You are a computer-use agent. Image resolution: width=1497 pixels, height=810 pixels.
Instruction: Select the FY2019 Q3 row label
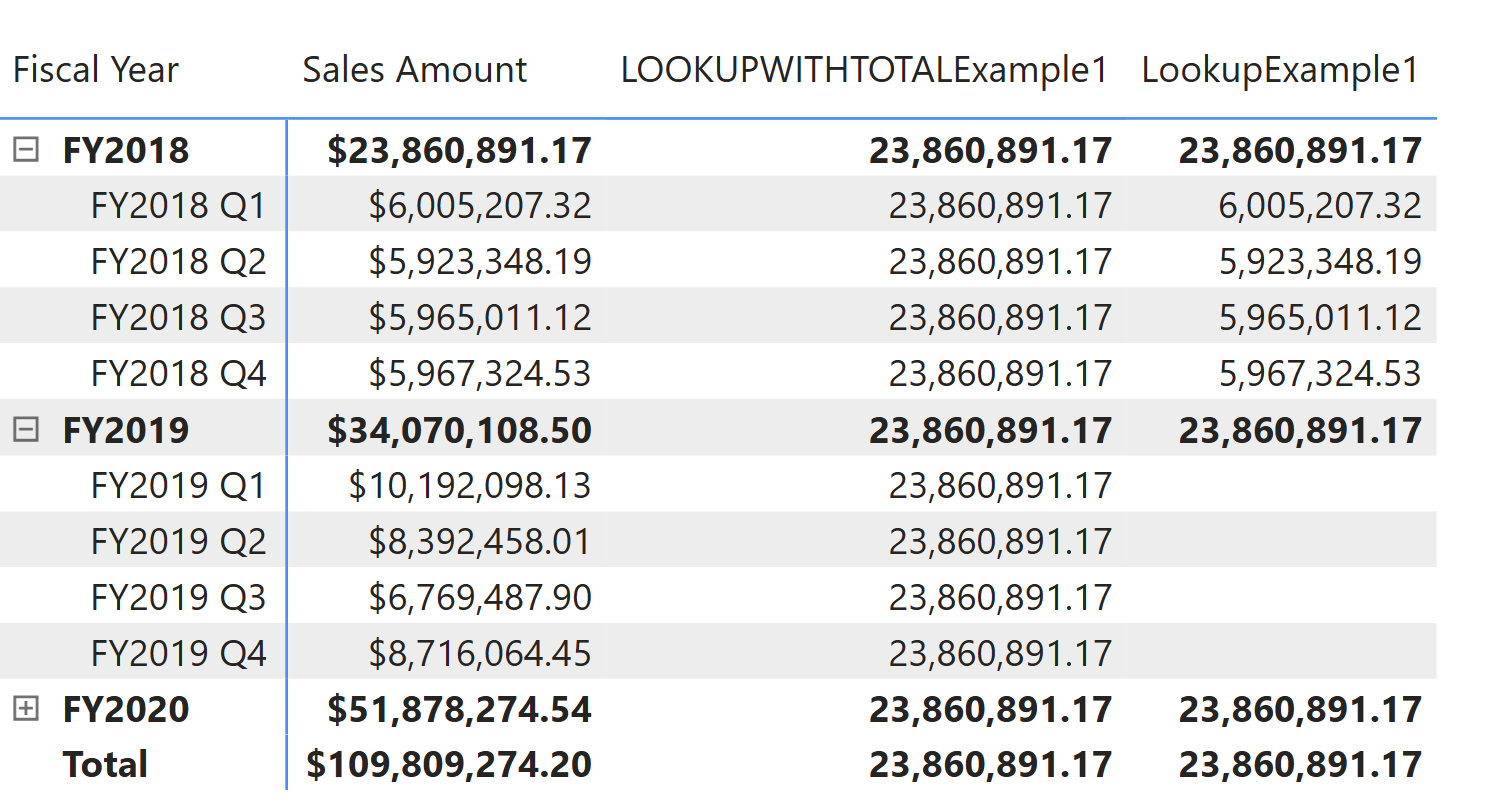179,597
